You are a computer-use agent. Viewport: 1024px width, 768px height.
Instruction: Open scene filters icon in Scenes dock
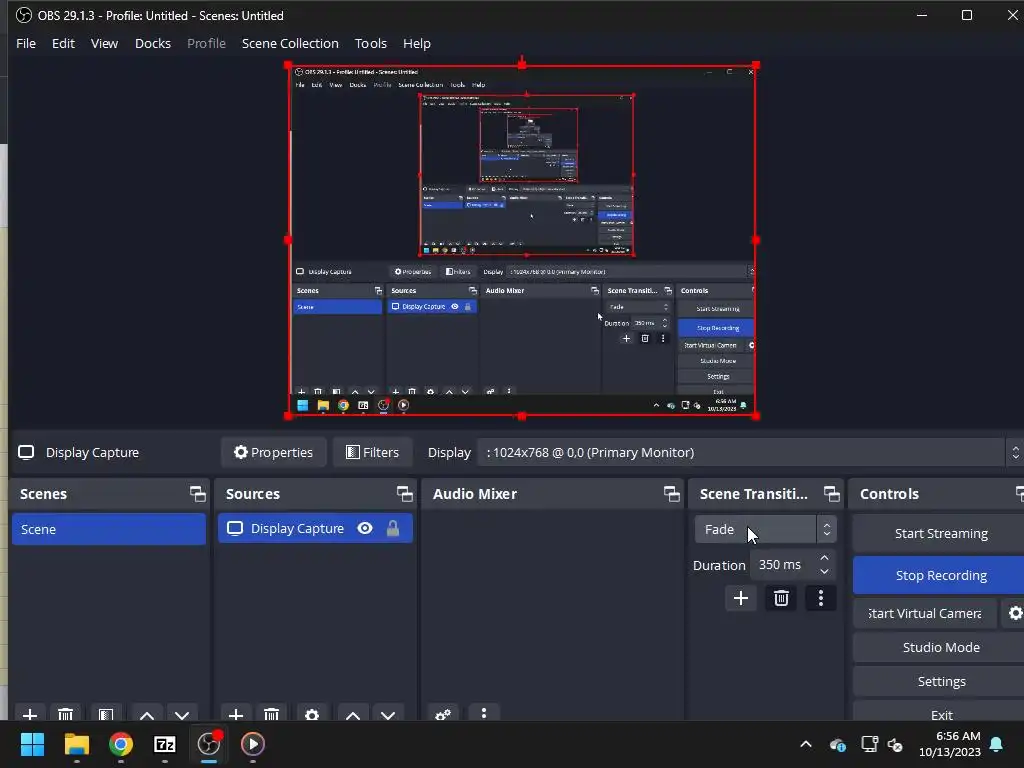tap(106, 714)
